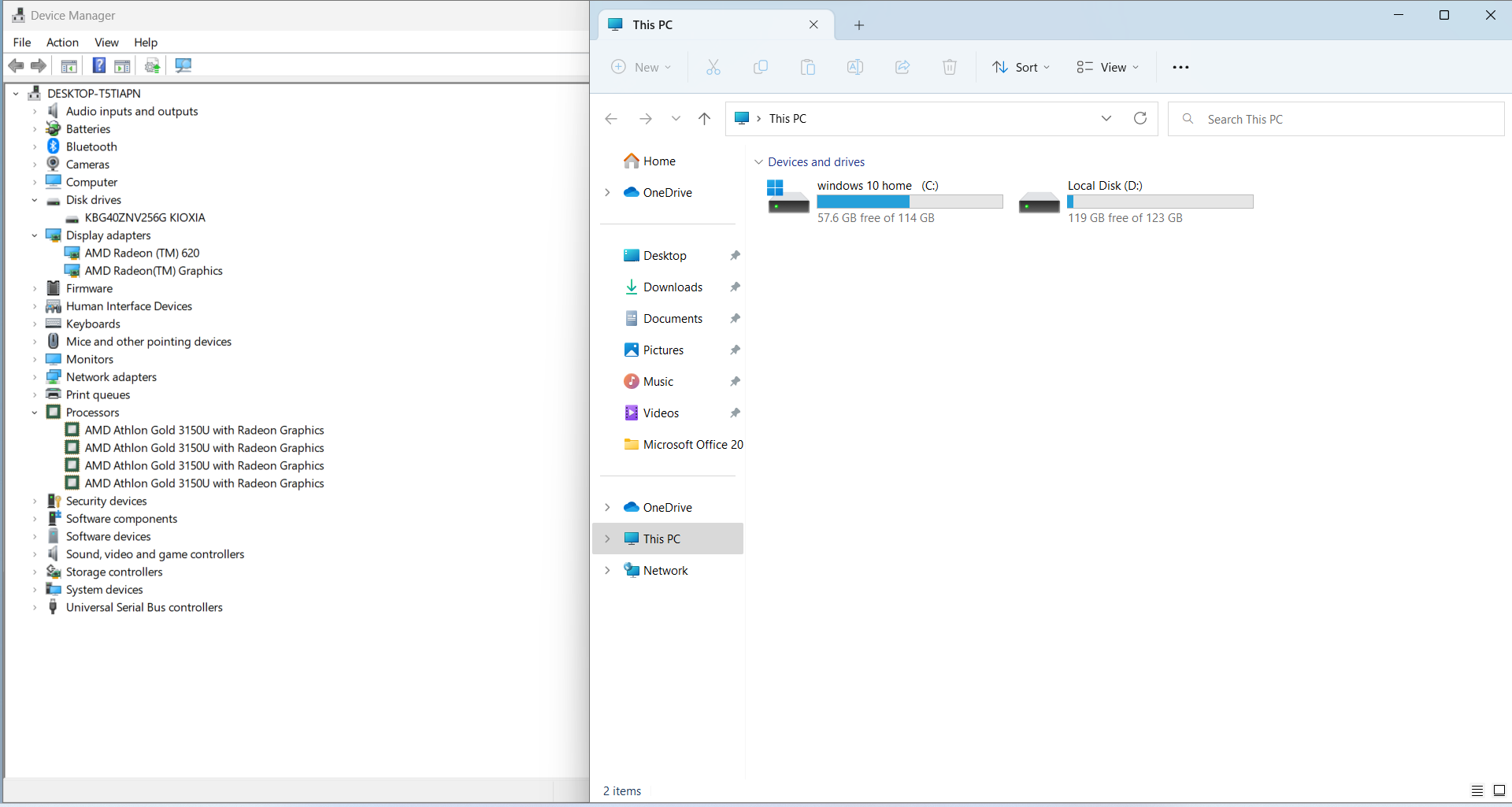
Task: Click the Search This PC field
Action: (1339, 119)
